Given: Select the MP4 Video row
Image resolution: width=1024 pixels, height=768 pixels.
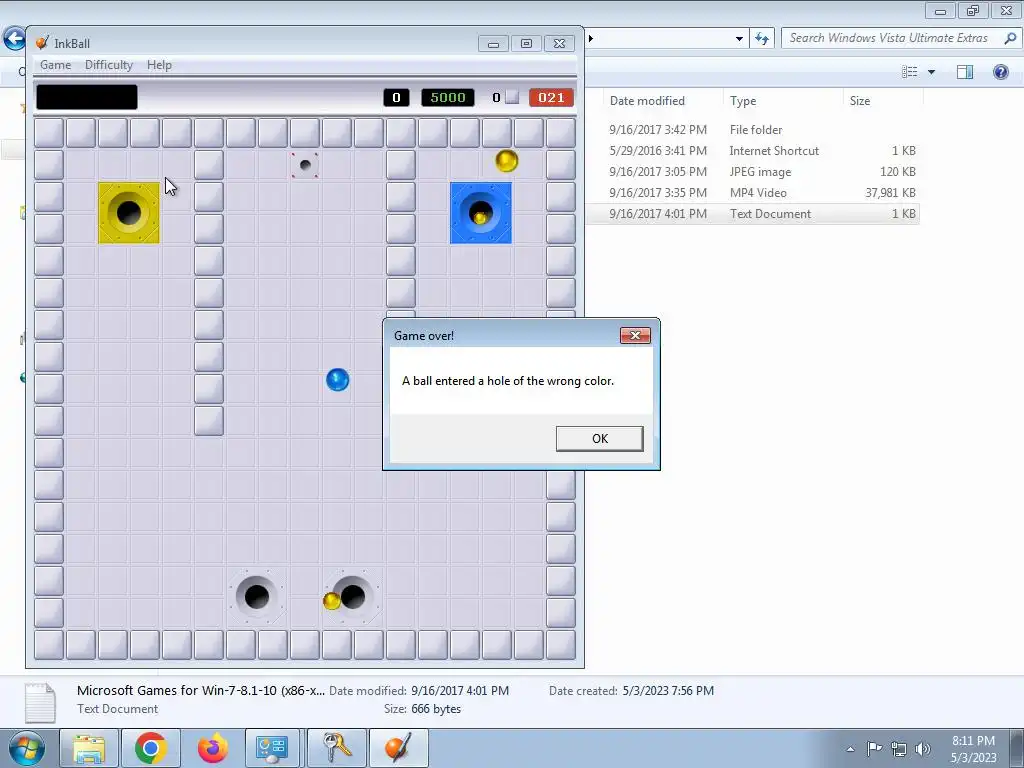Looking at the screenshot, I should click(x=752, y=193).
